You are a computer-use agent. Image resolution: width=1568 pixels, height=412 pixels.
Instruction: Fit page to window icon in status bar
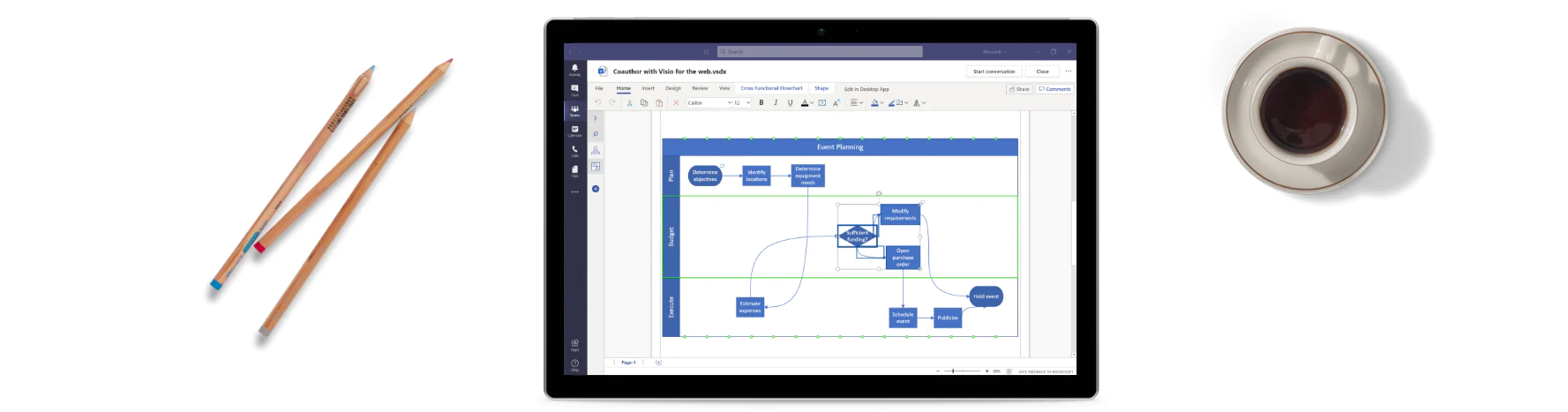(x=1009, y=371)
